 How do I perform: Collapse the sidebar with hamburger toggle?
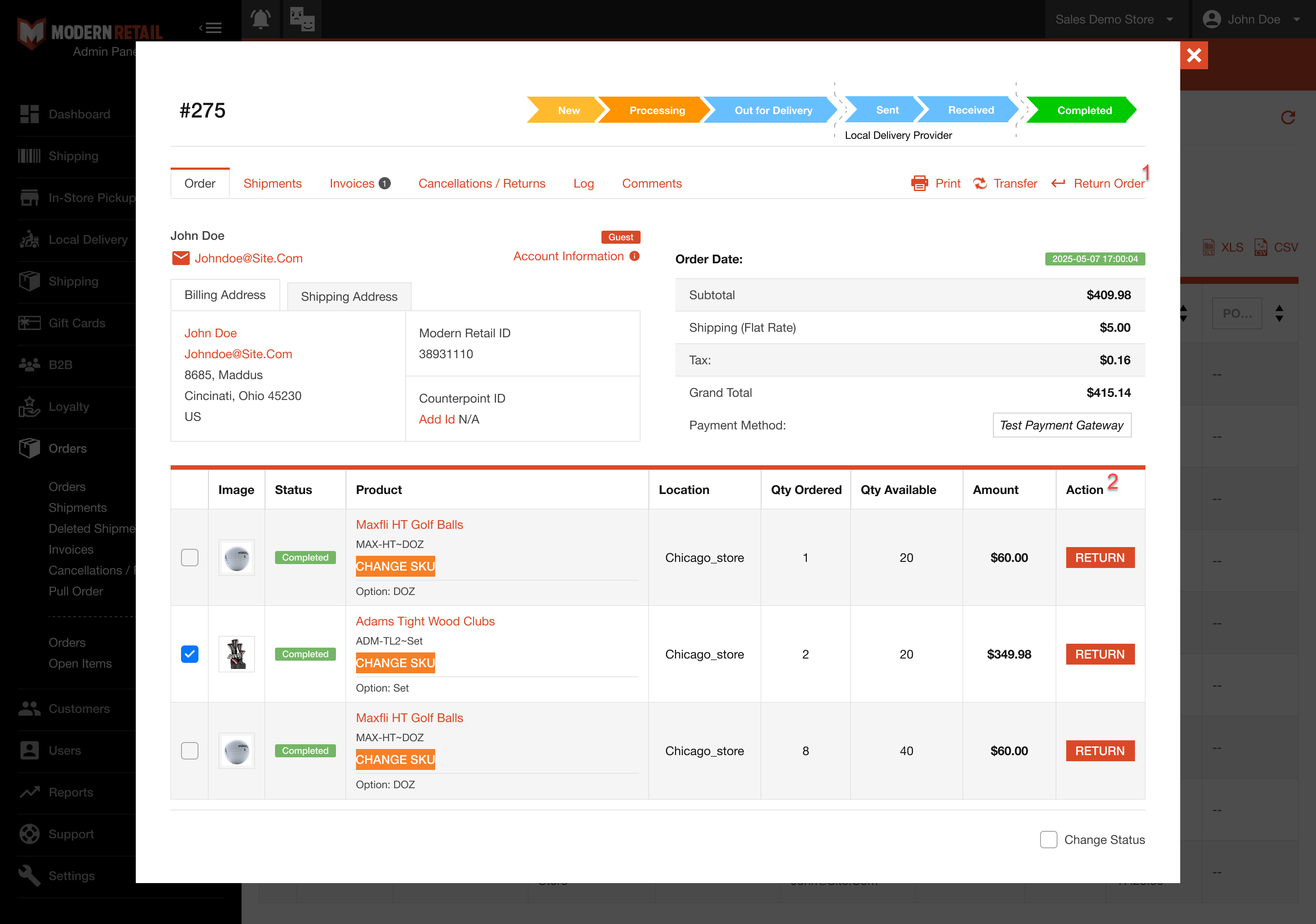pyautogui.click(x=211, y=27)
